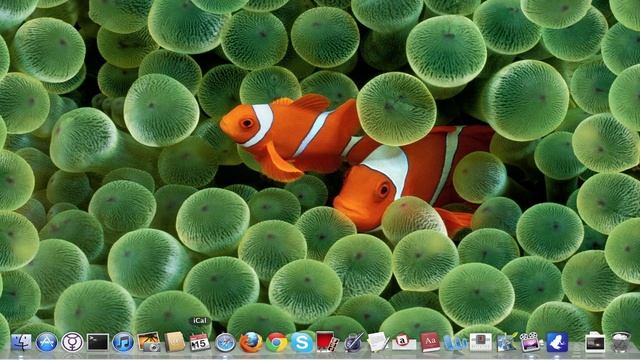Open the tan notebook app in the Dock
640x360 pixels.
click(175, 342)
